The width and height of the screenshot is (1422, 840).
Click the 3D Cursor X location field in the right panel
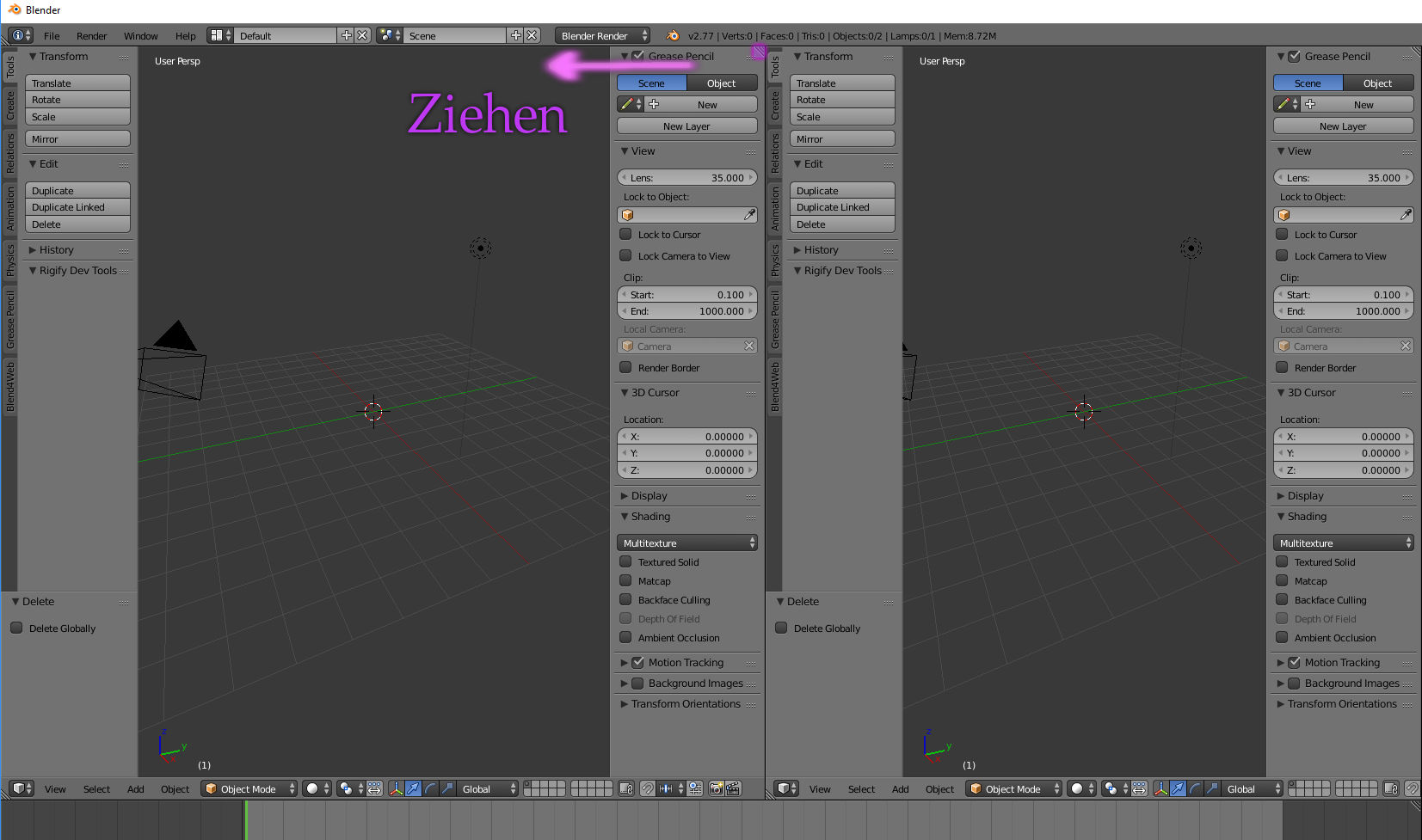tap(1343, 436)
